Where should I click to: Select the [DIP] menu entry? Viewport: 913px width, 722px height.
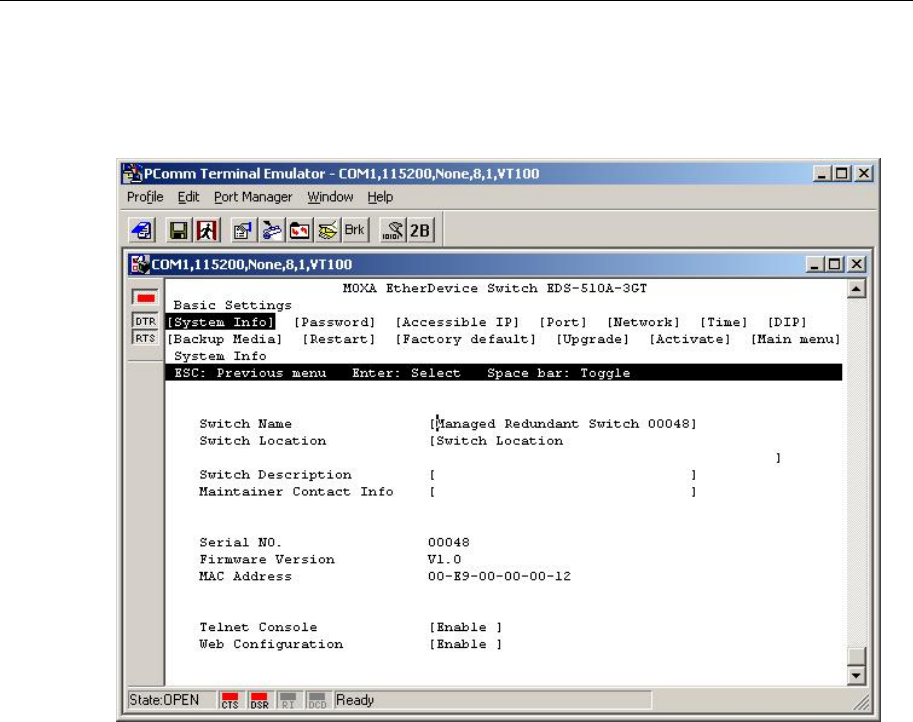pos(787,322)
